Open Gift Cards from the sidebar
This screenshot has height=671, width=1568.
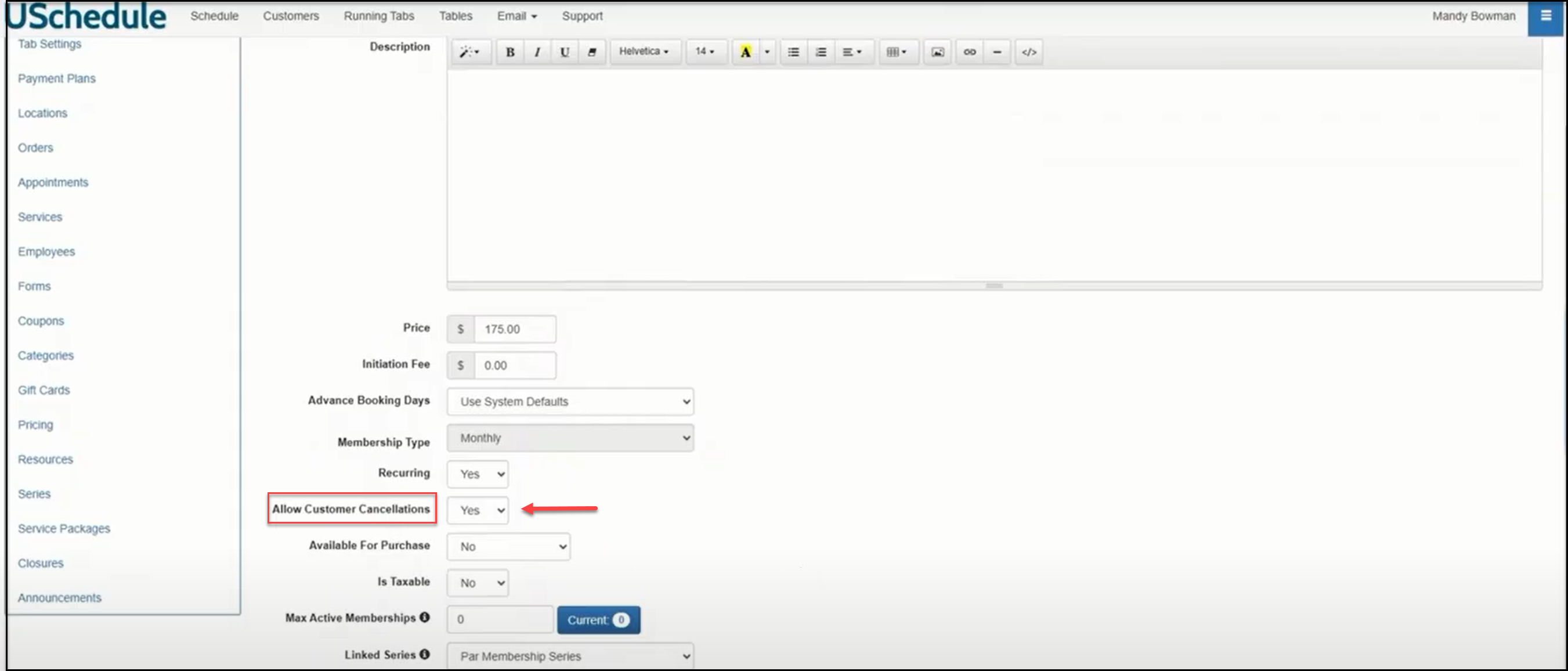44,389
